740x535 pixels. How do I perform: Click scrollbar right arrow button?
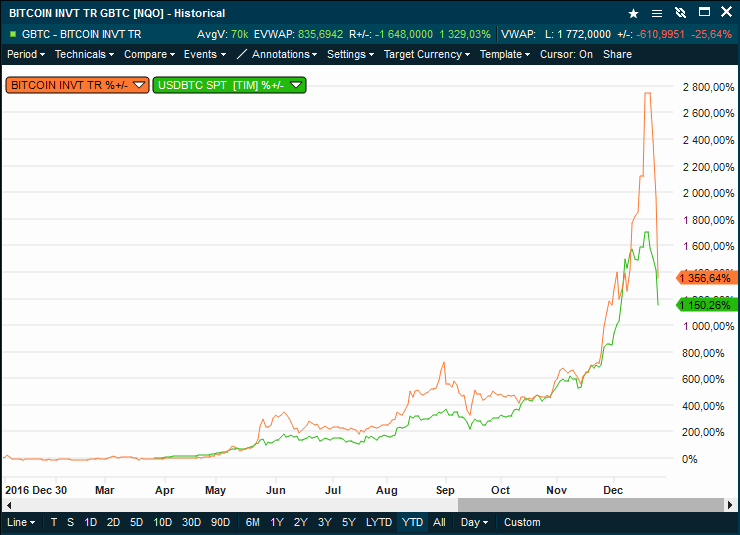(x=731, y=505)
